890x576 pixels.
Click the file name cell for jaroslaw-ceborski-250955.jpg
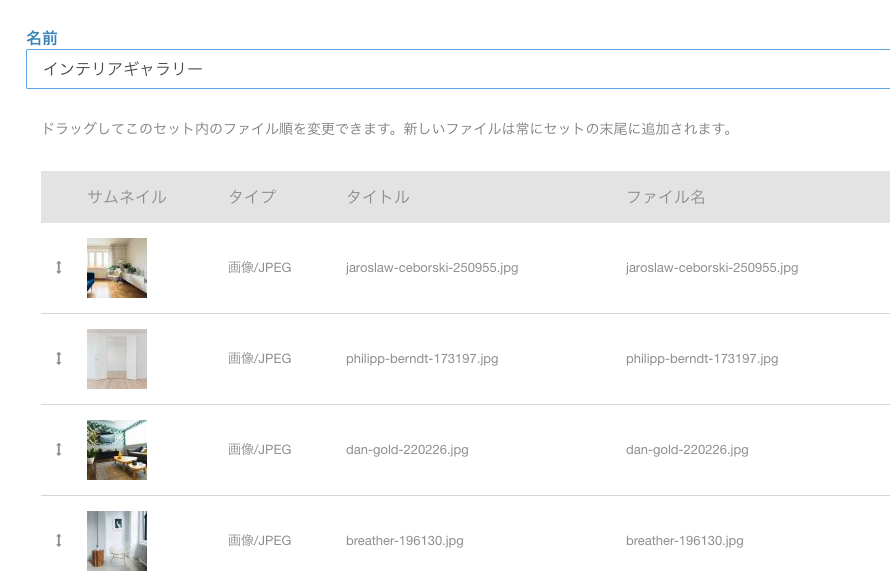(711, 268)
